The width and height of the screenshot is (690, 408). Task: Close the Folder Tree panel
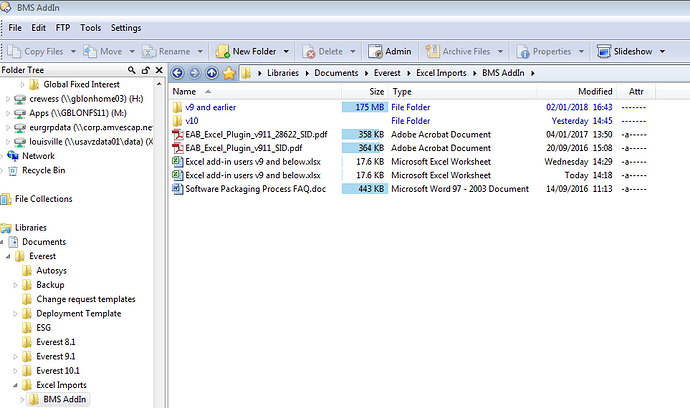(159, 70)
